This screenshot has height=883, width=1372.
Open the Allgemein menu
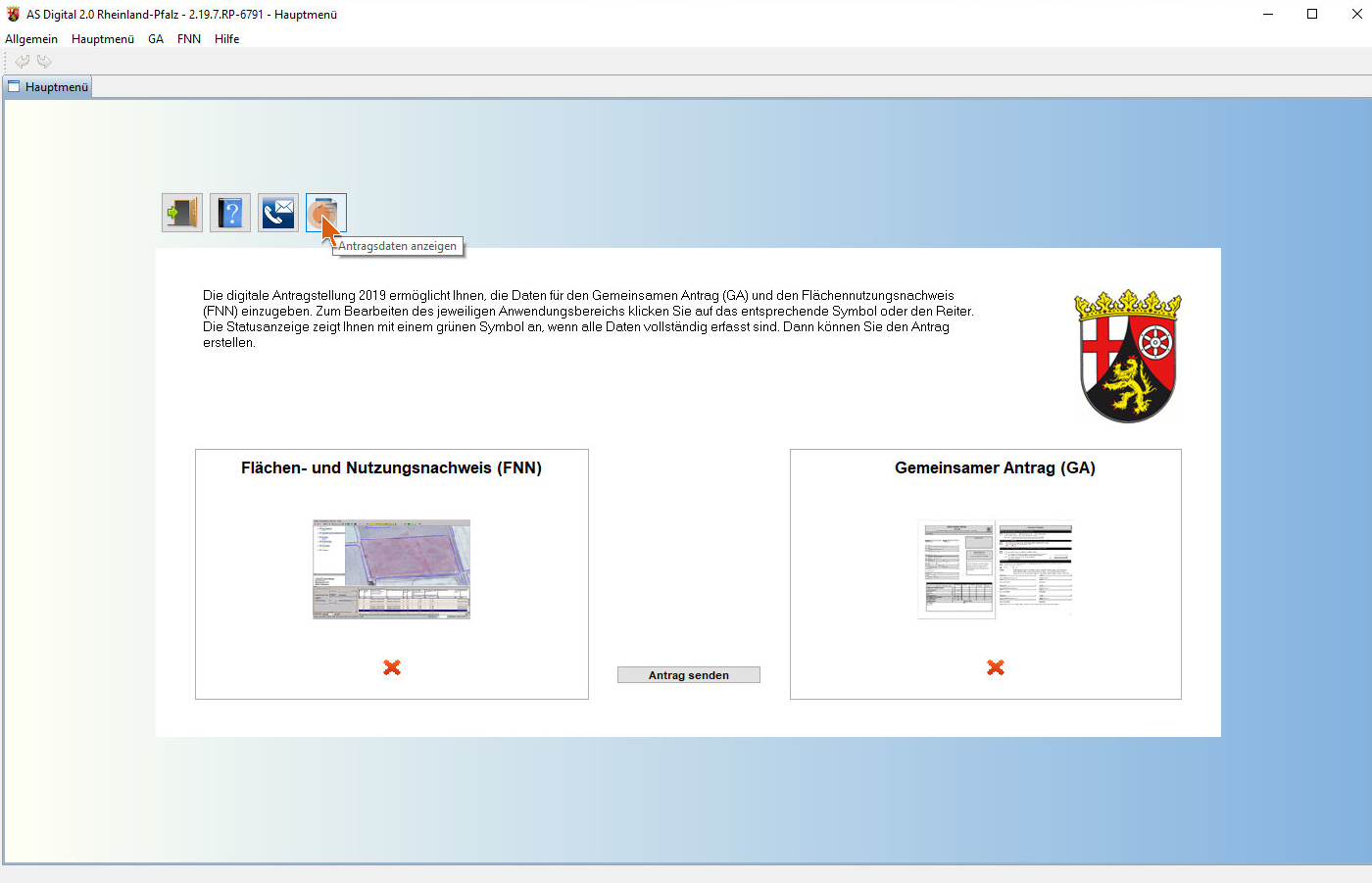[31, 39]
